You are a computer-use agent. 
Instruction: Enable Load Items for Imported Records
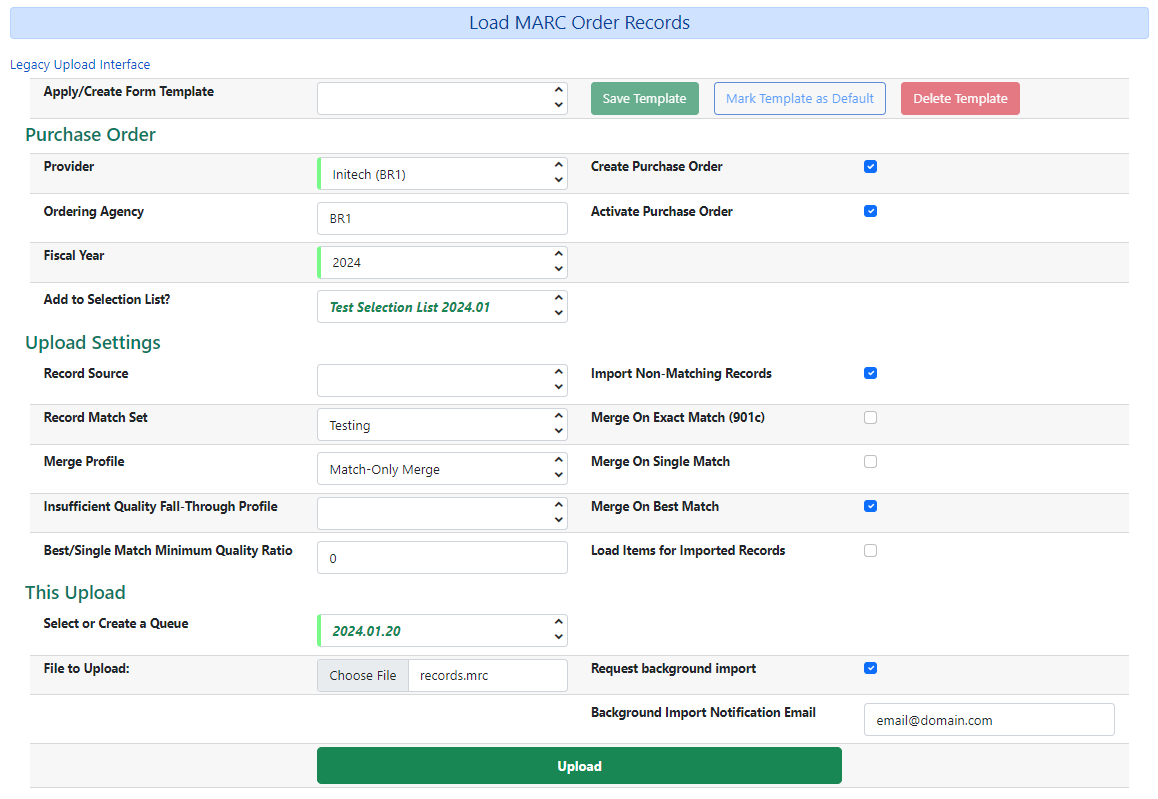pos(870,550)
